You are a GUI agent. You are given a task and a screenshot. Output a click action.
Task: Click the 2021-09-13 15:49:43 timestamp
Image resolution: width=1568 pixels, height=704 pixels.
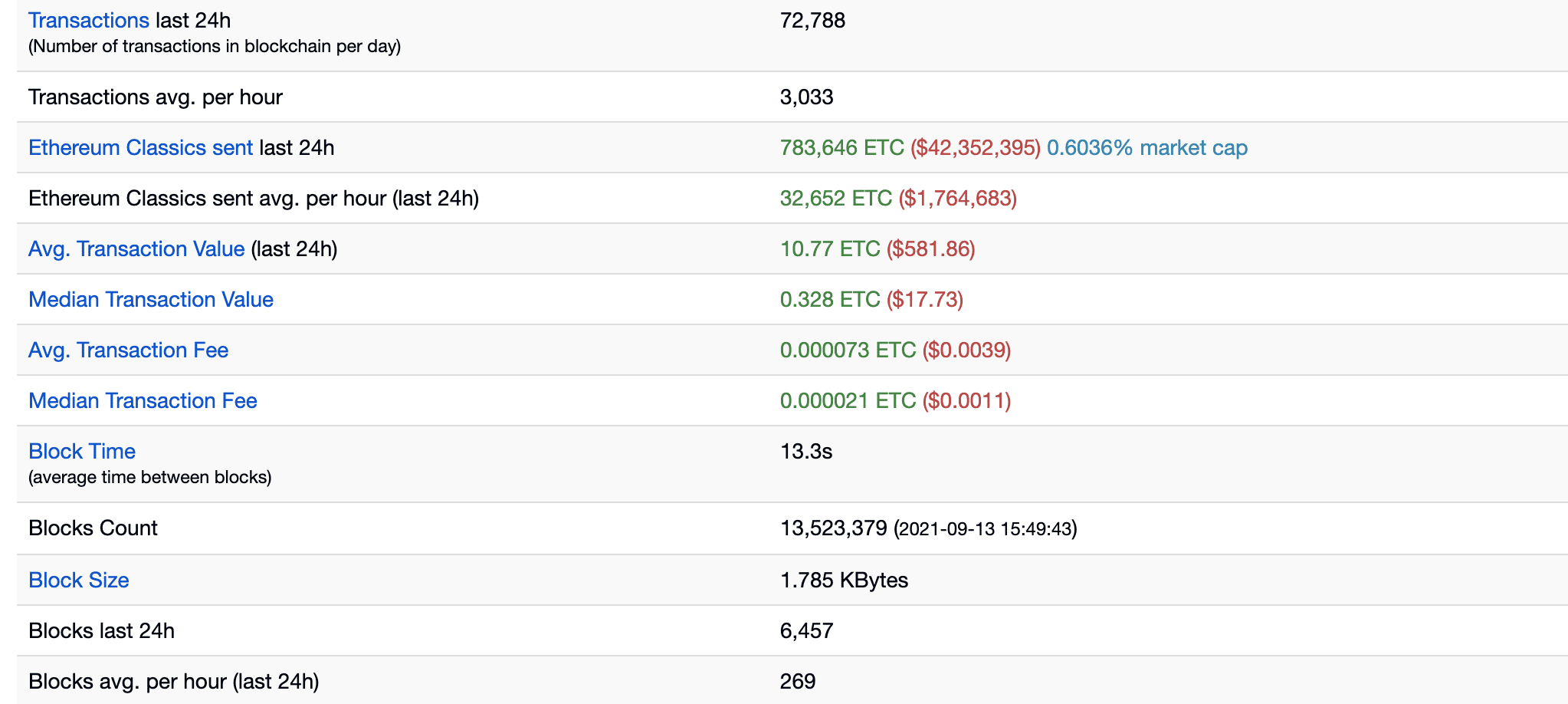click(x=986, y=528)
